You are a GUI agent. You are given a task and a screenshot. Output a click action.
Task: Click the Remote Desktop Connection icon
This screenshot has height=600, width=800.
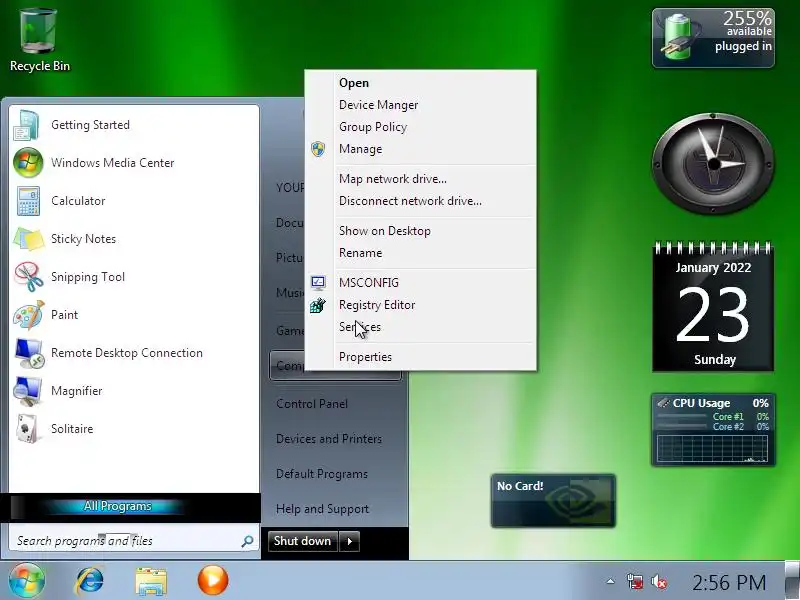29,353
